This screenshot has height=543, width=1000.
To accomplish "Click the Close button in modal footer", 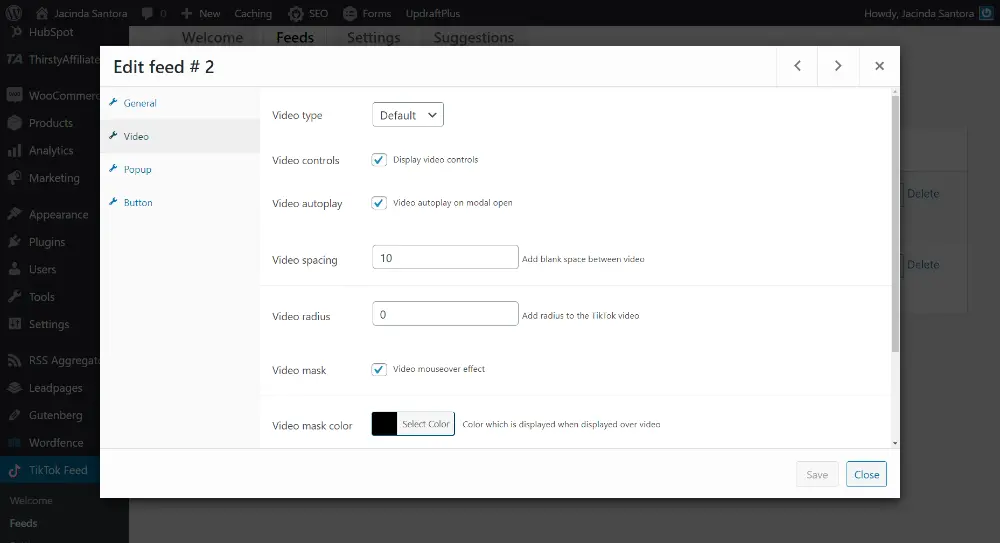I will 866,474.
